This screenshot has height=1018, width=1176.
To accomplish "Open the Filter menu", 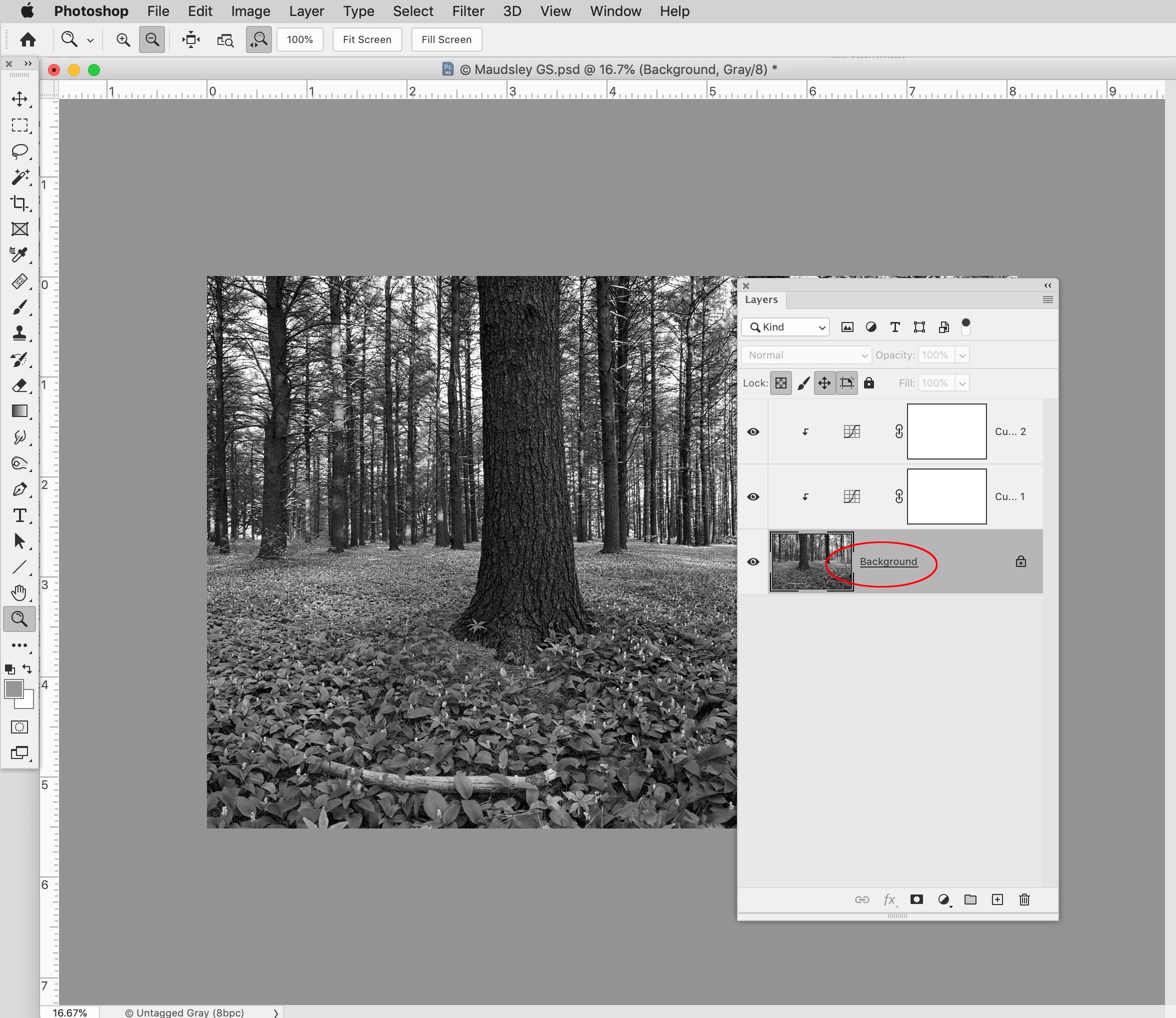I will [x=467, y=11].
